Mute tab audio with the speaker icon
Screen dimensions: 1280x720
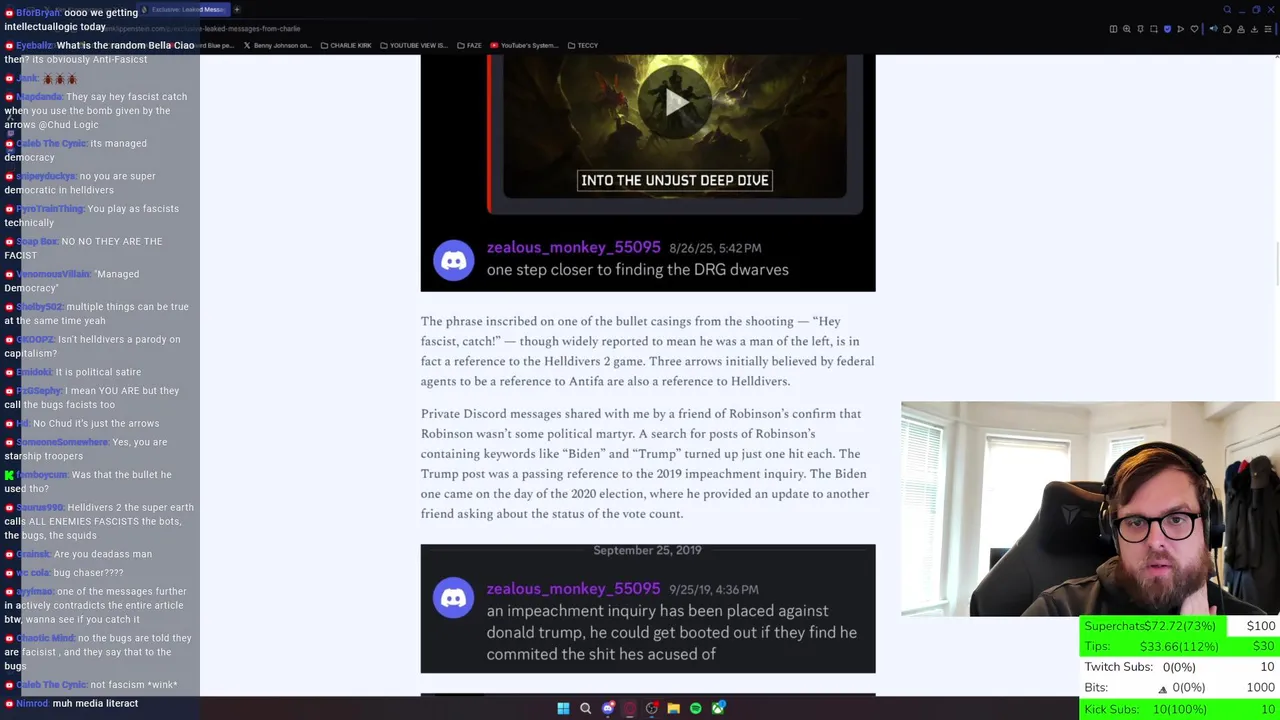[x=1213, y=29]
